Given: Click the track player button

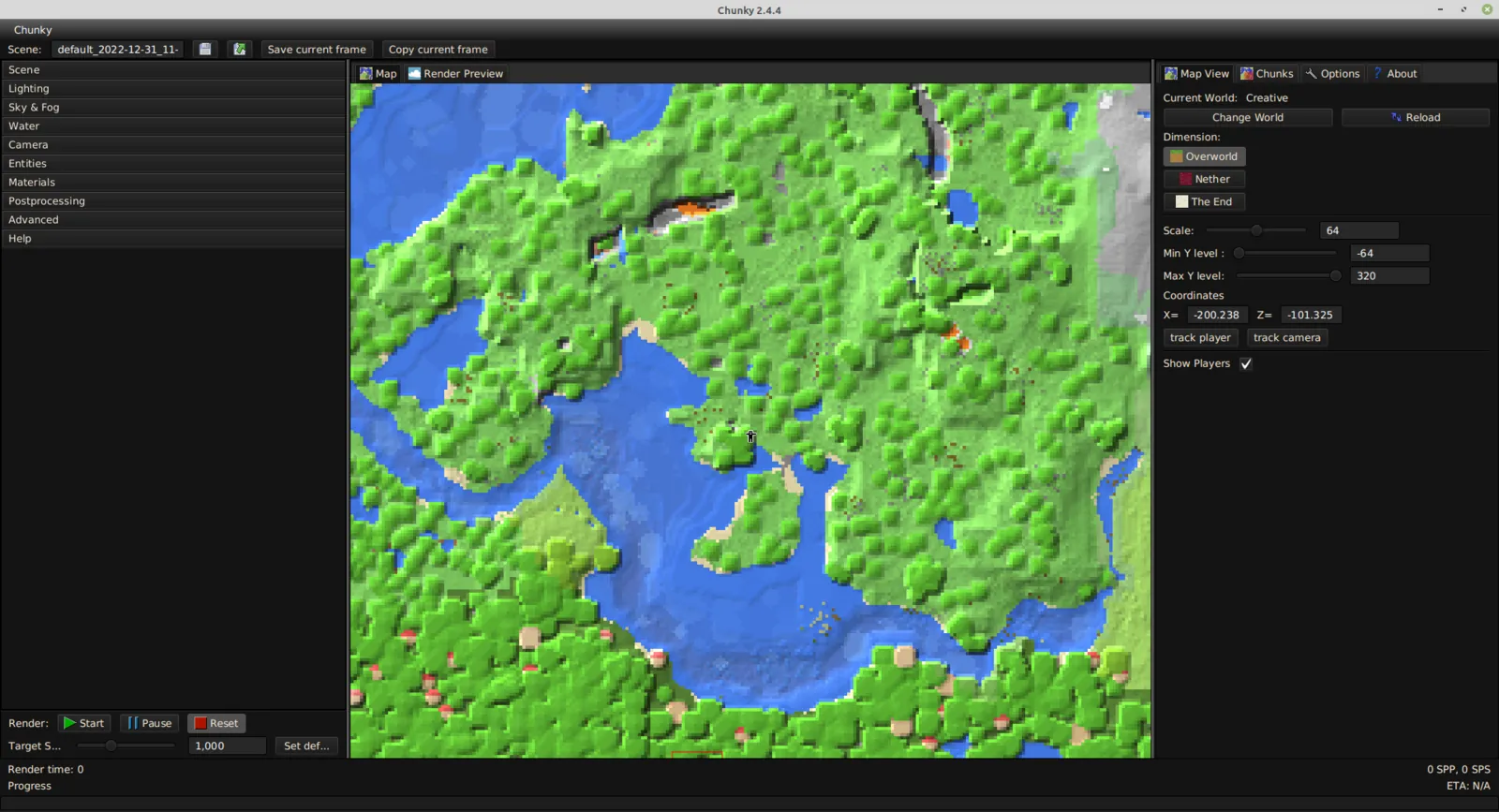Looking at the screenshot, I should click(1200, 337).
